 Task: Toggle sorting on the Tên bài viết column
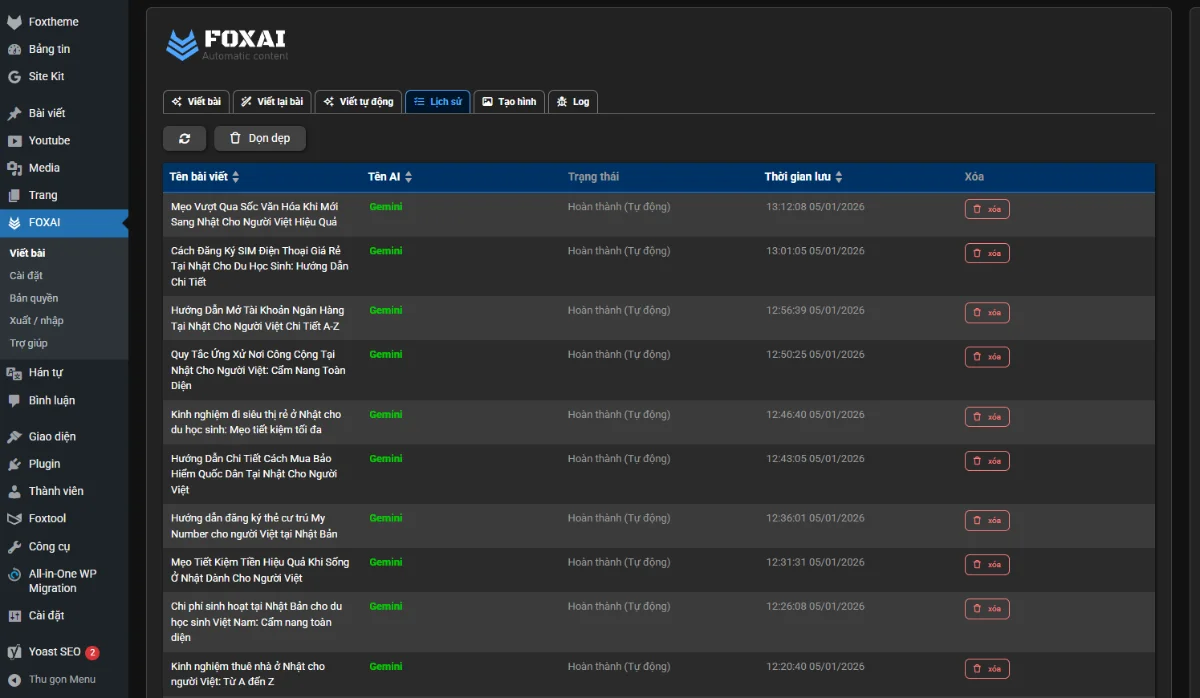[236, 176]
